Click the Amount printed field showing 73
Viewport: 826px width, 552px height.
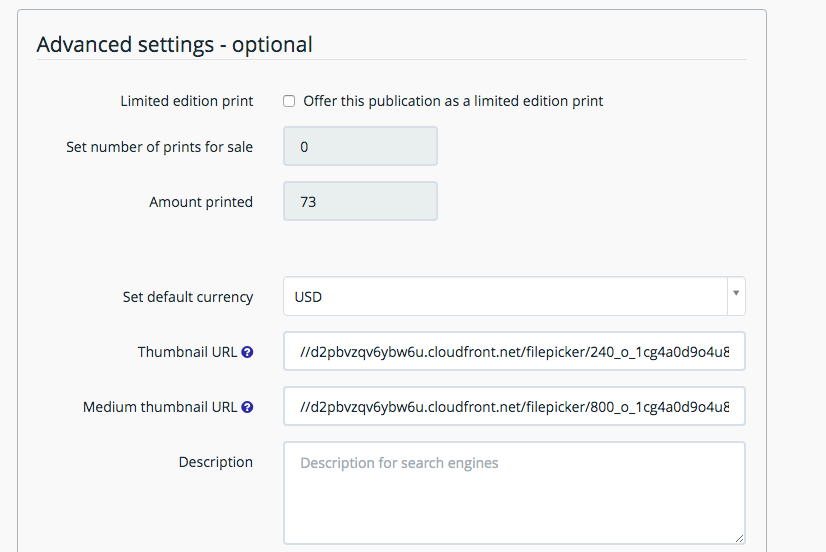pos(360,201)
